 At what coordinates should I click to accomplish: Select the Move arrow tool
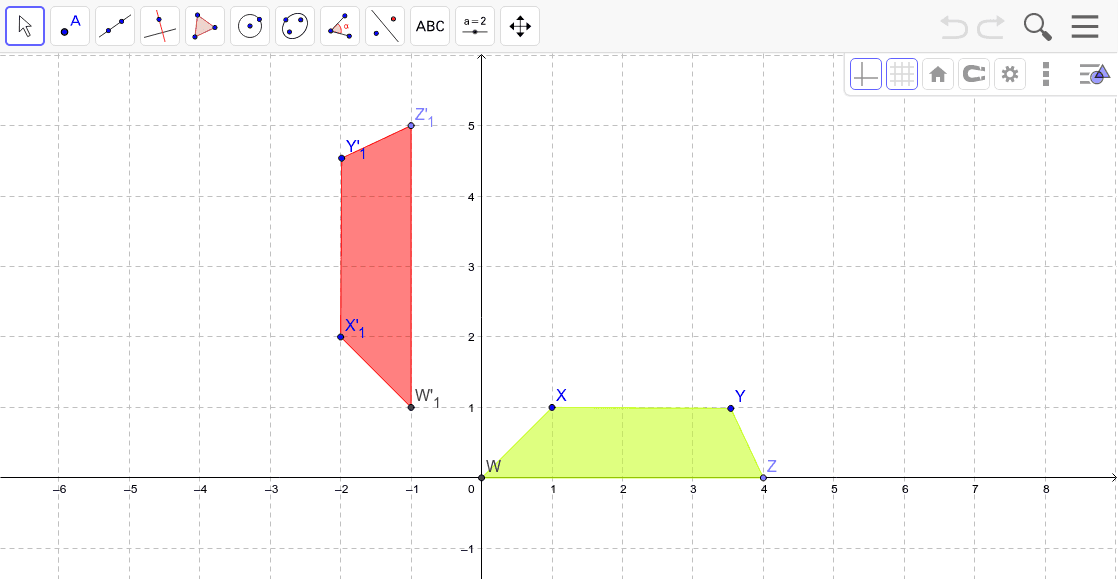point(24,25)
